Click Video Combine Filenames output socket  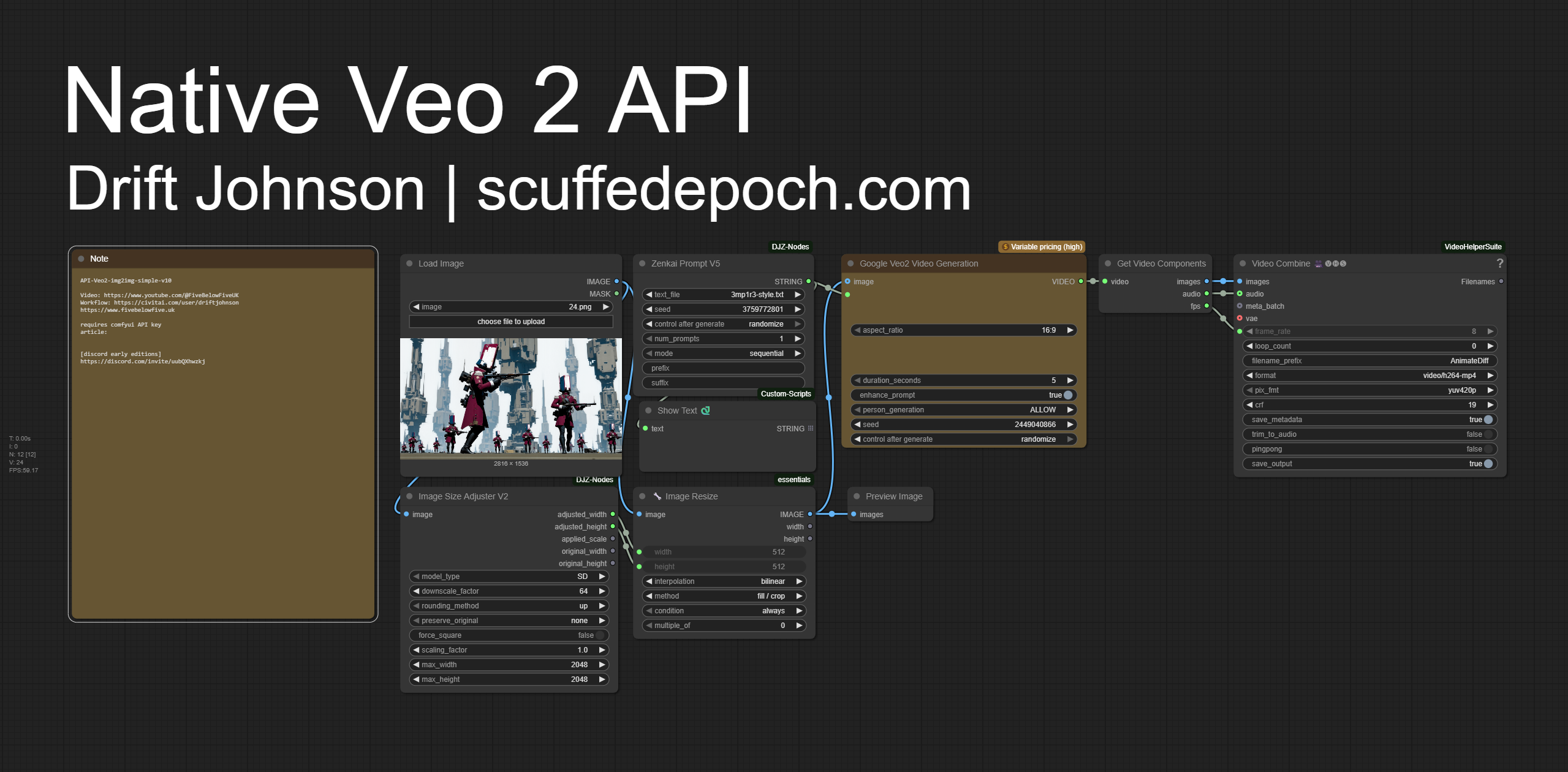point(1501,282)
